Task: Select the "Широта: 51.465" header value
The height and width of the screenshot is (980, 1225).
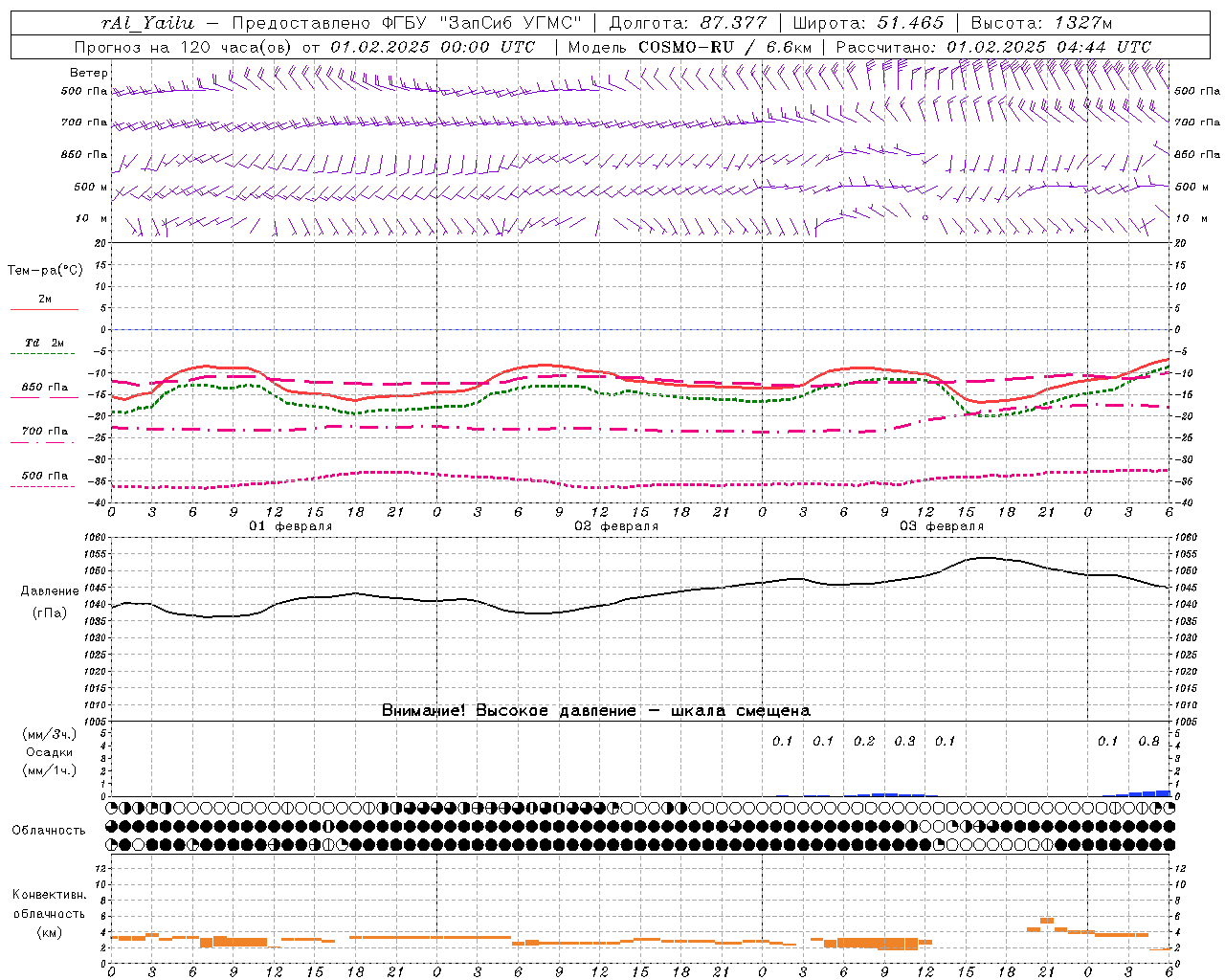Action: (x=868, y=23)
